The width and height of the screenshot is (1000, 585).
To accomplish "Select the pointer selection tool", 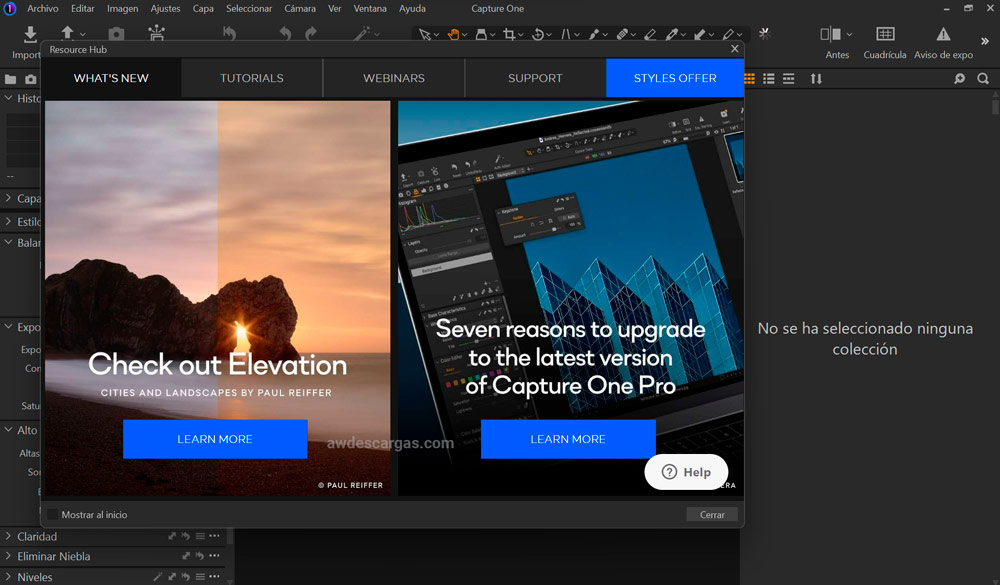I will point(425,34).
